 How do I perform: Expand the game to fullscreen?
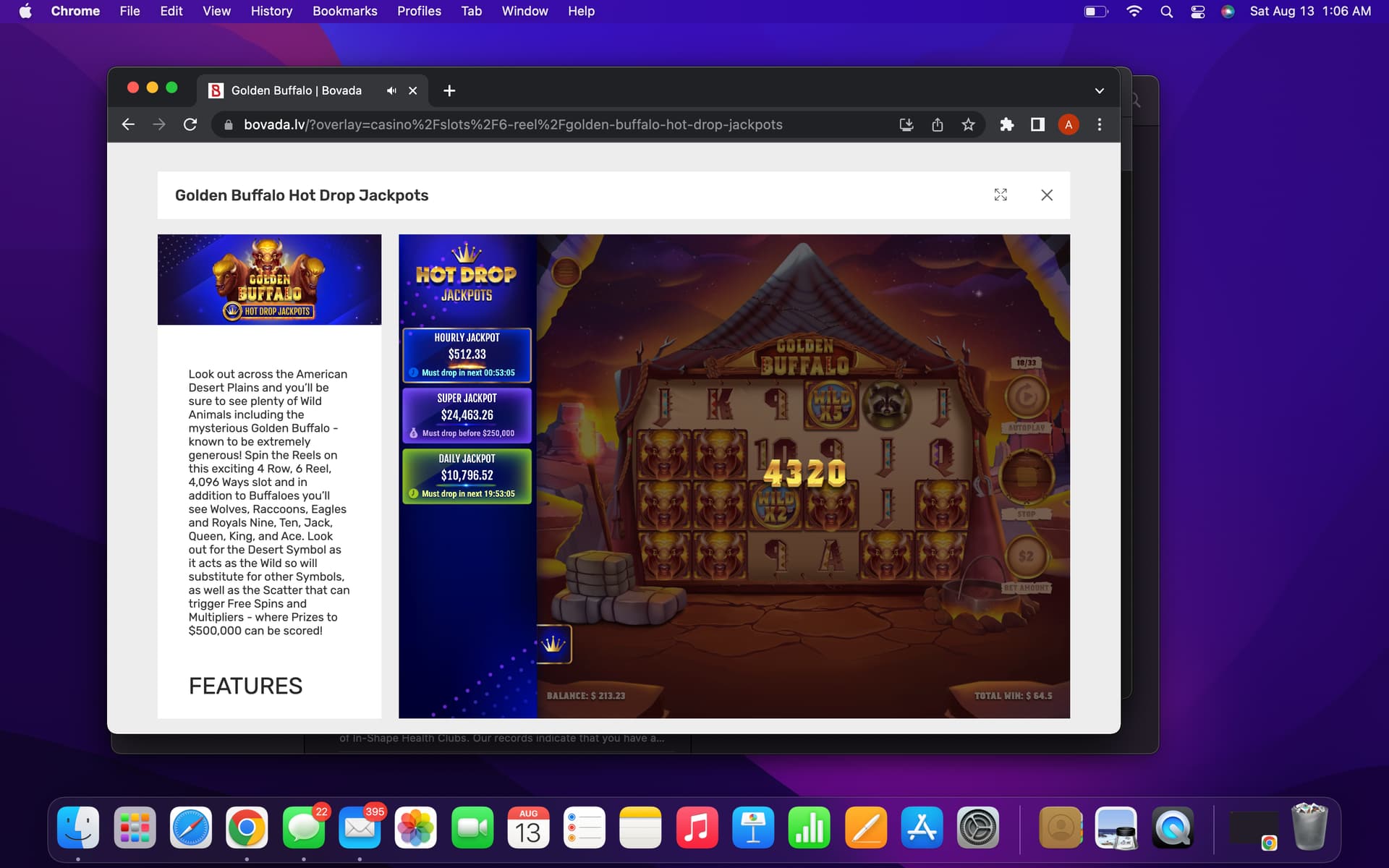(x=1001, y=195)
